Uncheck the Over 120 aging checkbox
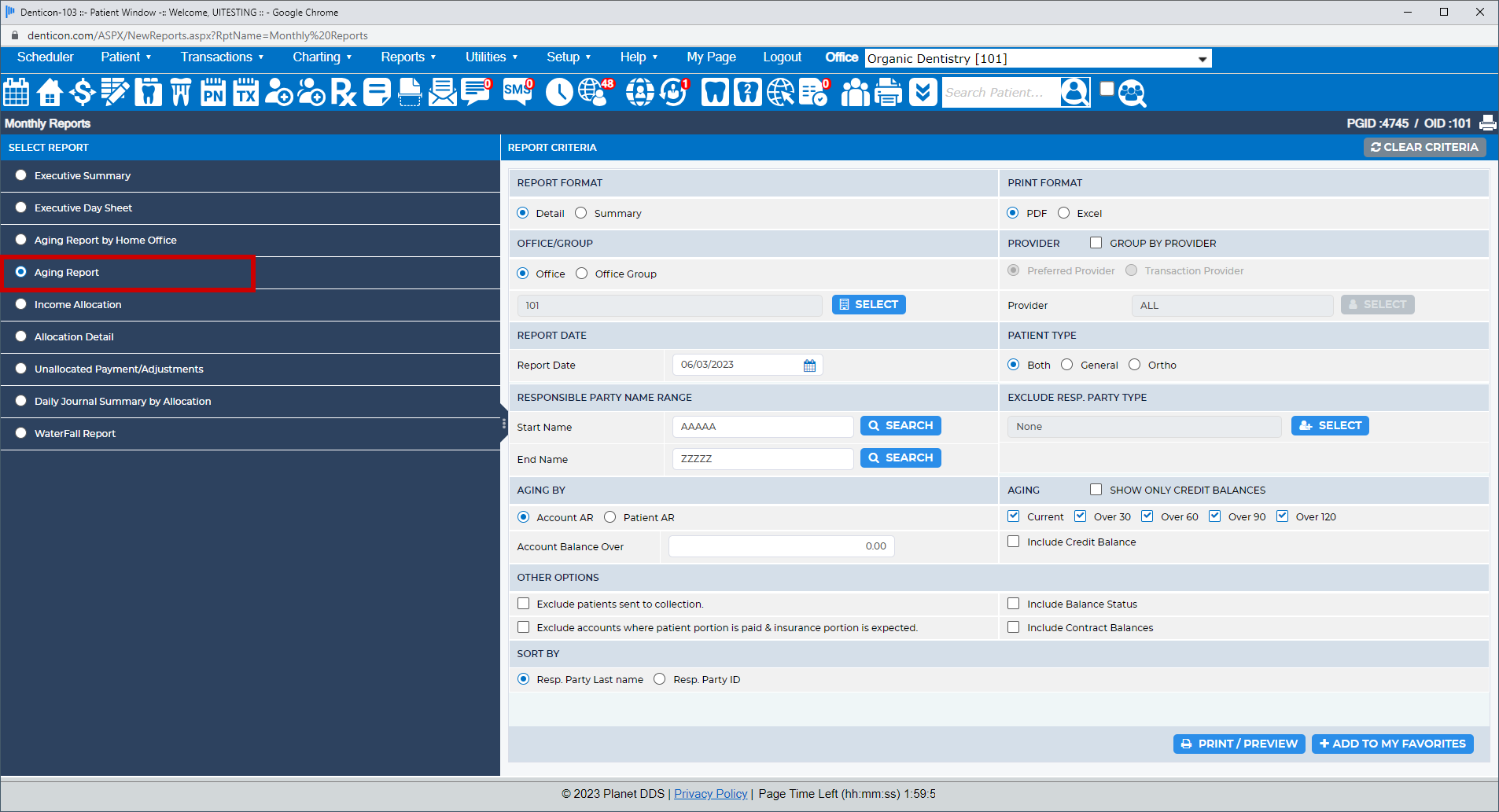Screen dimensions: 1499x812 (x=1282, y=516)
